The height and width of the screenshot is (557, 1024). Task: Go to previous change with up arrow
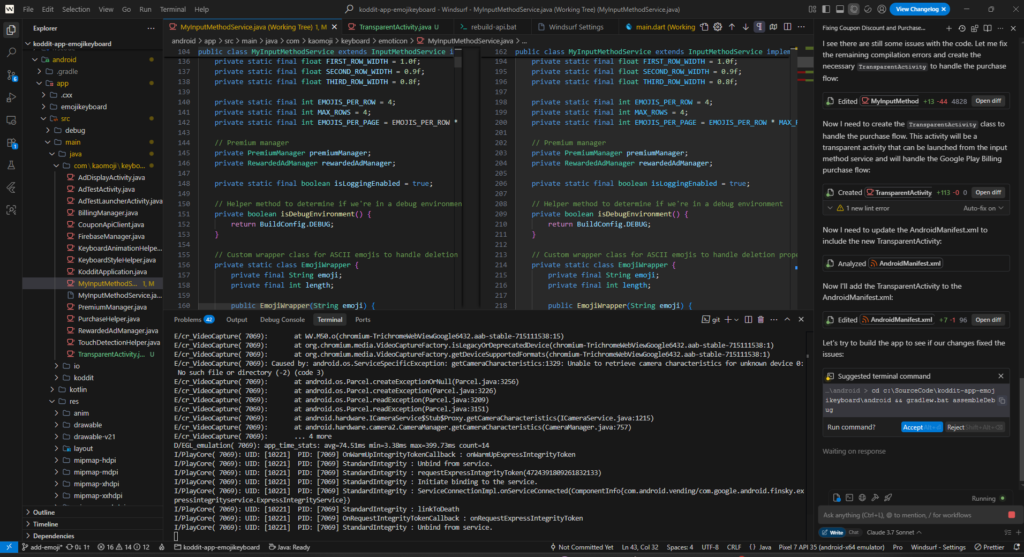731,27
